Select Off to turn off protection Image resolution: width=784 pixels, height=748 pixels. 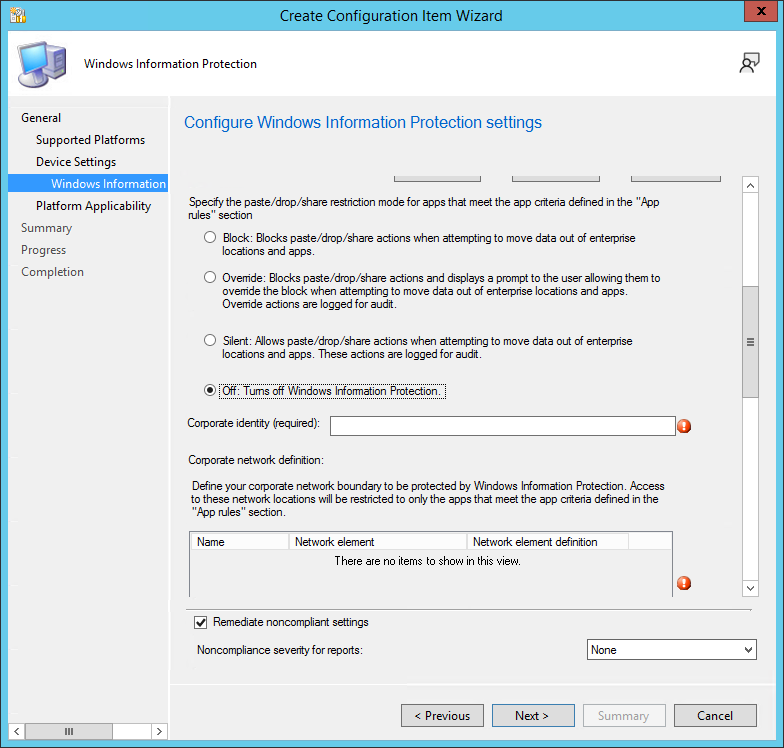pos(210,391)
